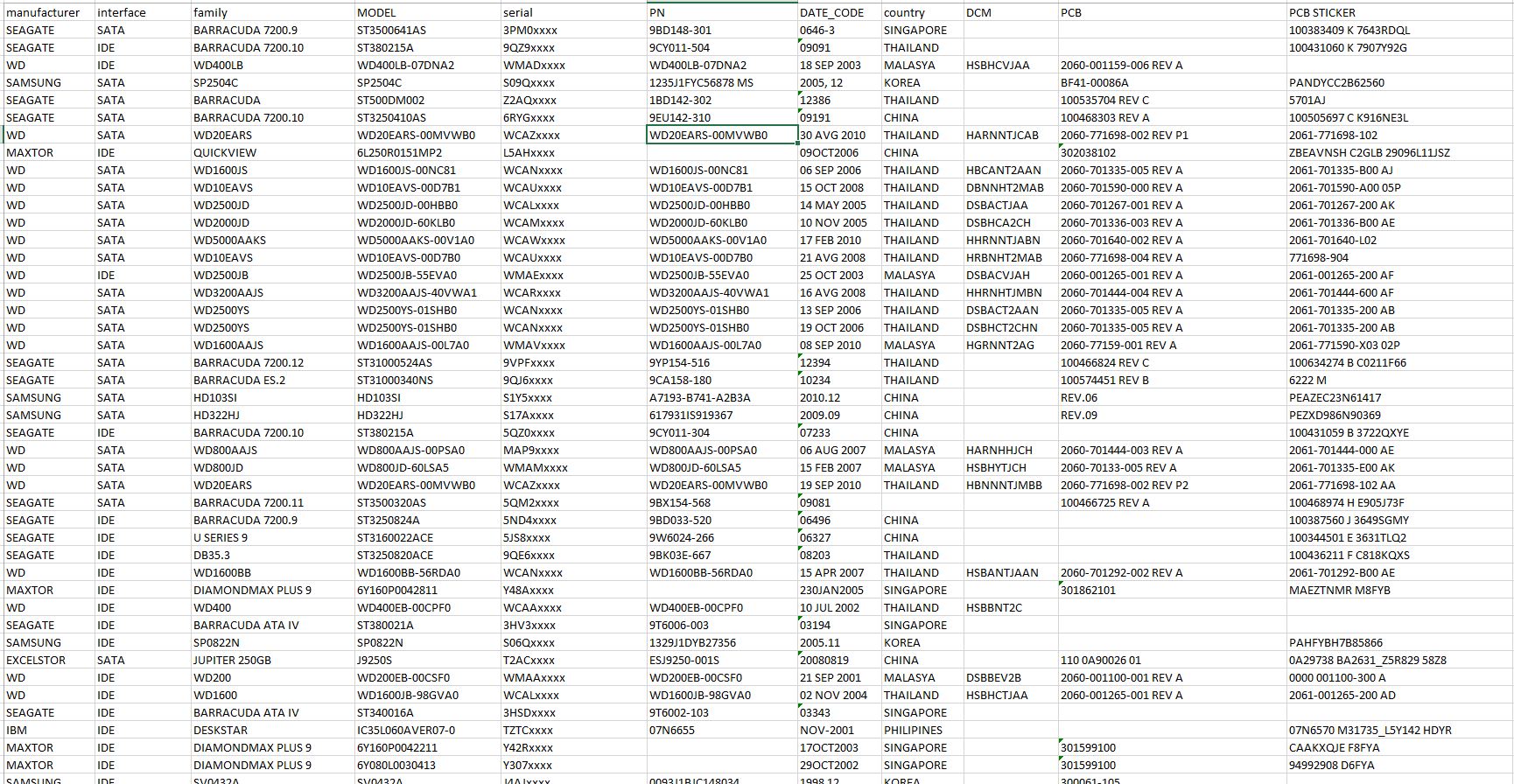Click model cell "6L250R0151MP2"
Screen dimensions: 1514x784
(x=428, y=152)
